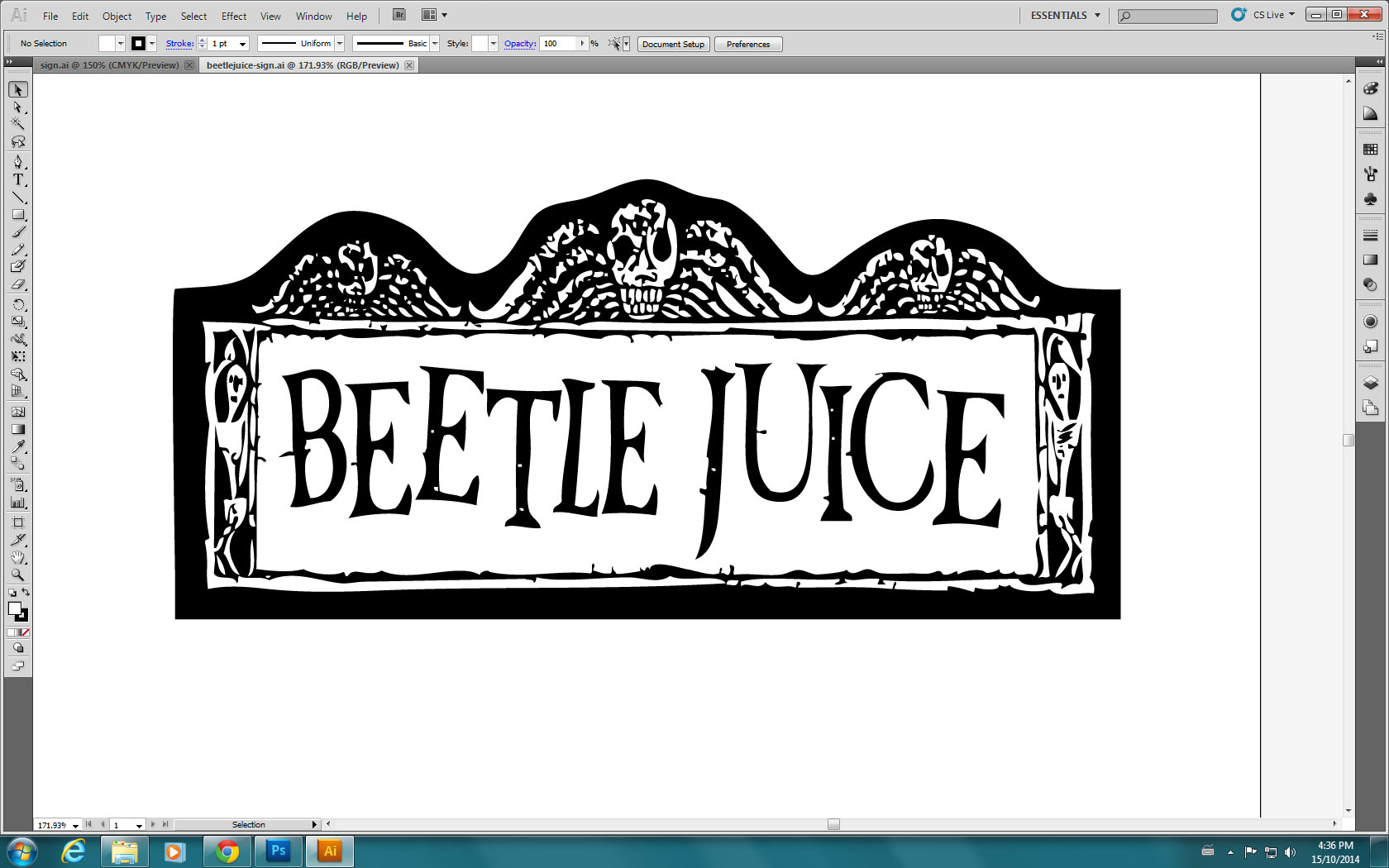The image size is (1389, 868).
Task: Select the Zoom tool
Action: click(x=18, y=575)
